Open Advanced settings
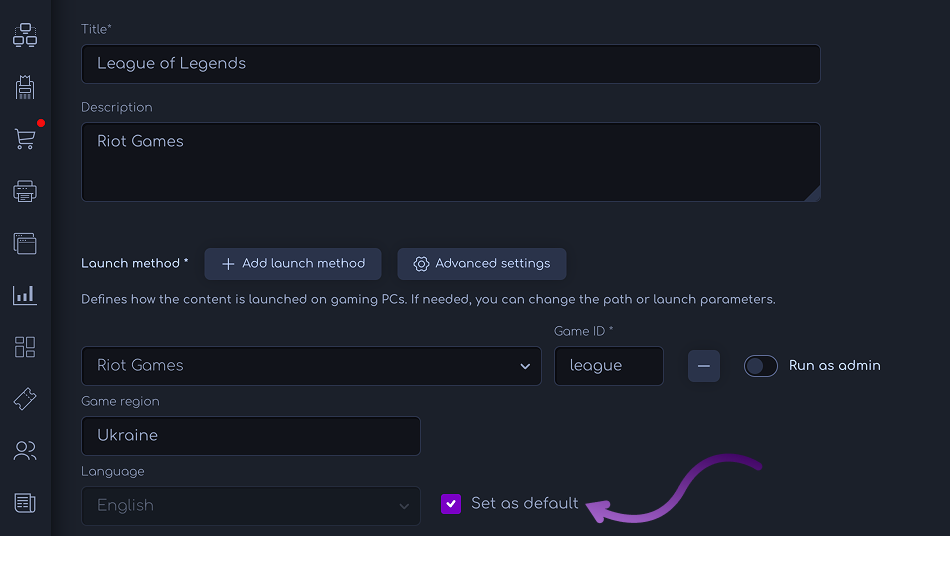Image resolution: width=950 pixels, height=576 pixels. [482, 264]
